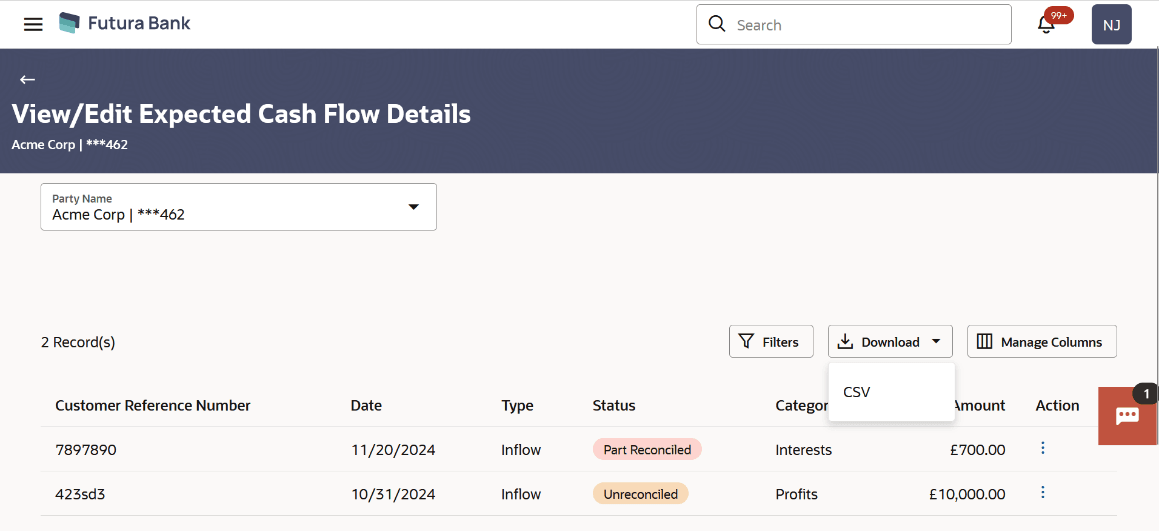This screenshot has height=531, width=1159.
Task: Click the Unreconciled status badge
Action: (x=640, y=494)
